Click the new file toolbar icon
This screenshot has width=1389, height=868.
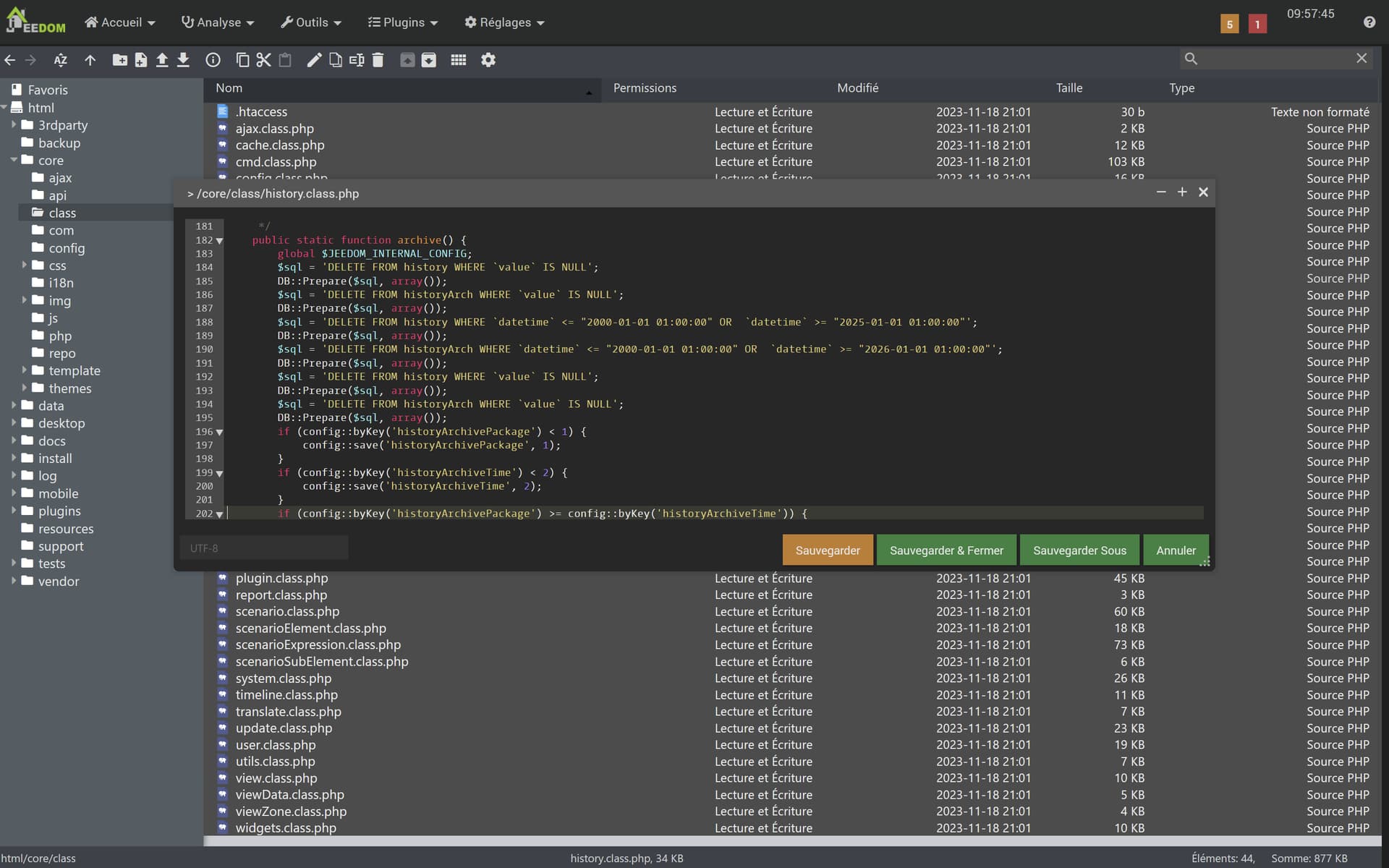(141, 60)
